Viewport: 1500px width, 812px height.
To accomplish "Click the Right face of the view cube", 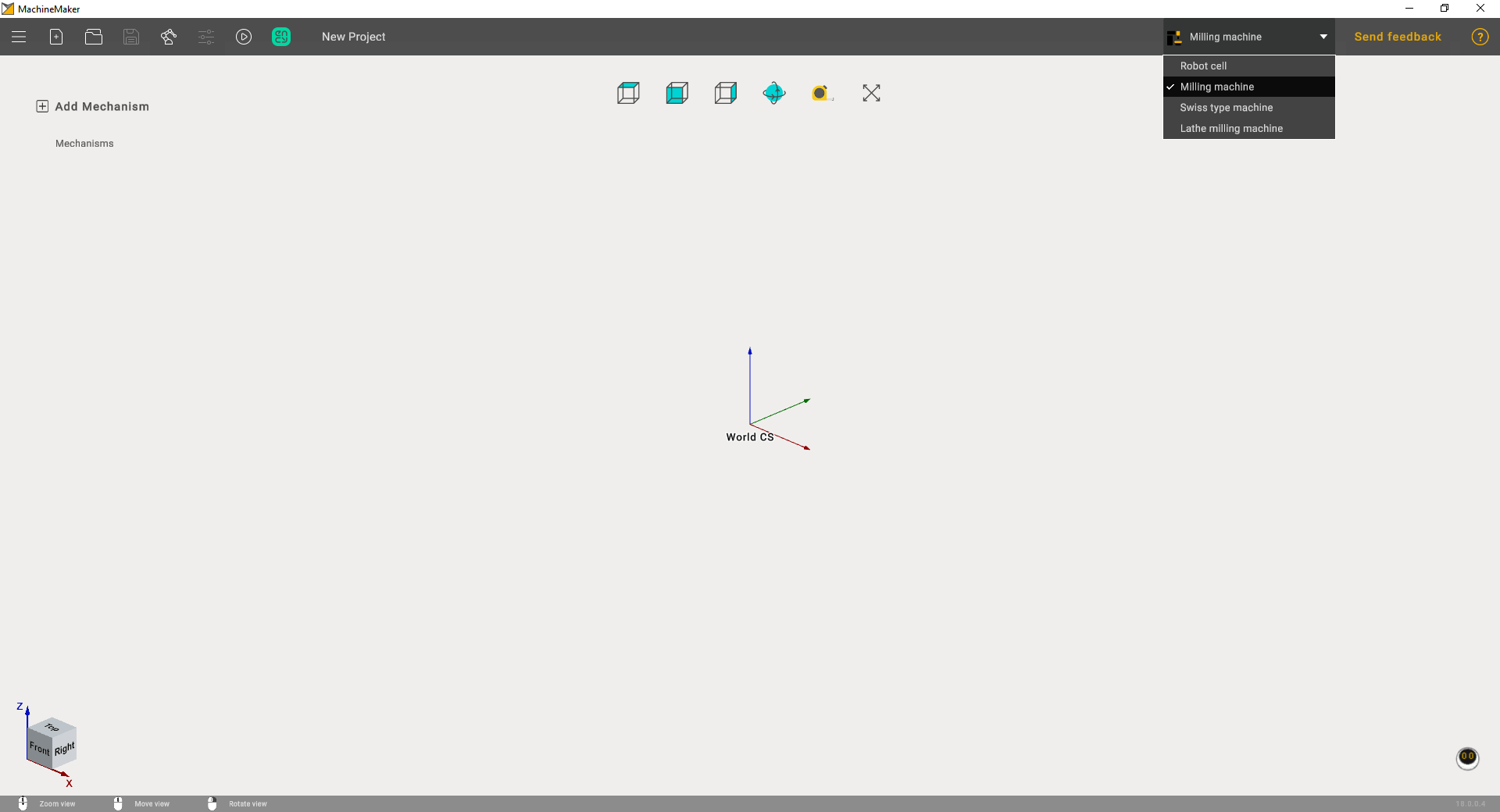I will click(65, 749).
